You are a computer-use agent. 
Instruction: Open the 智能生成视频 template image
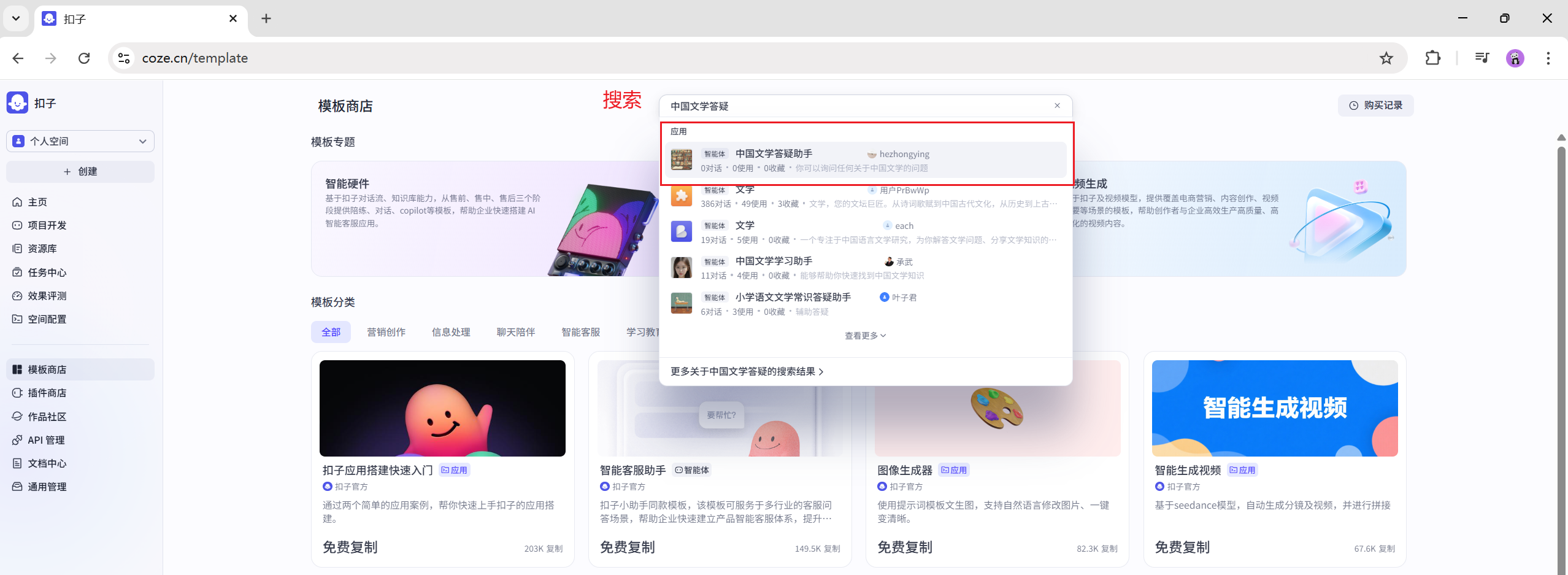point(1275,408)
